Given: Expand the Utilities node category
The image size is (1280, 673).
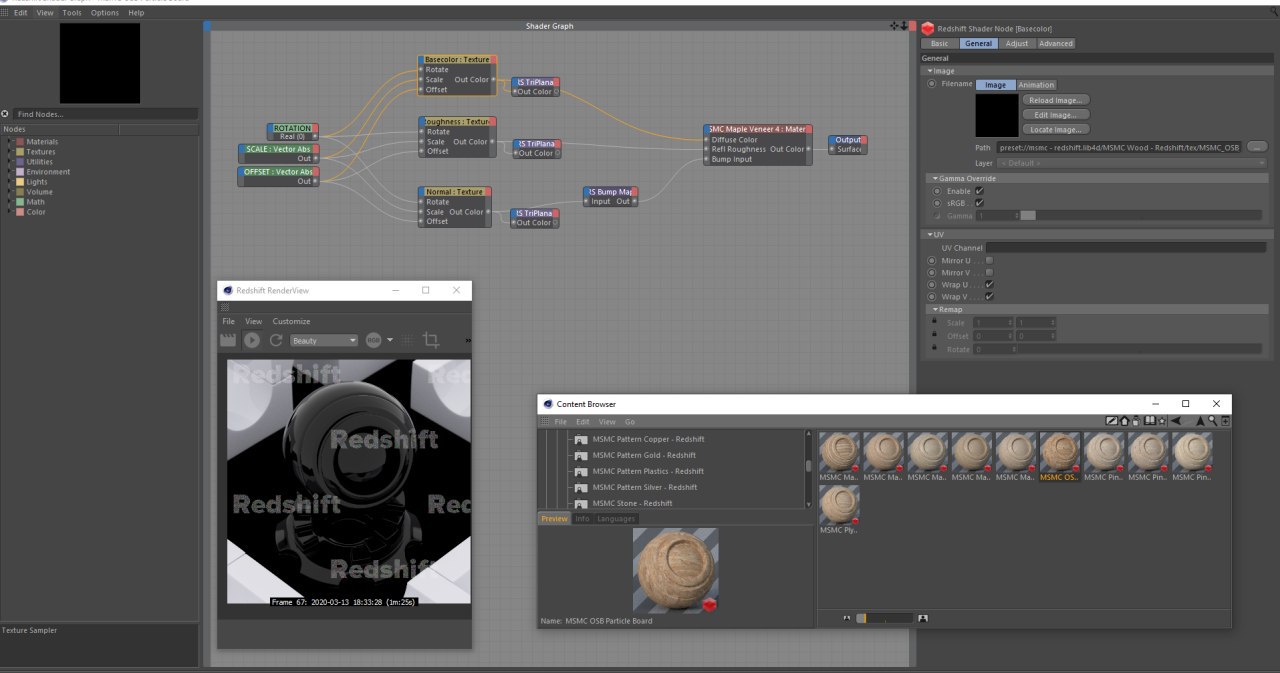Looking at the screenshot, I should pos(9,162).
